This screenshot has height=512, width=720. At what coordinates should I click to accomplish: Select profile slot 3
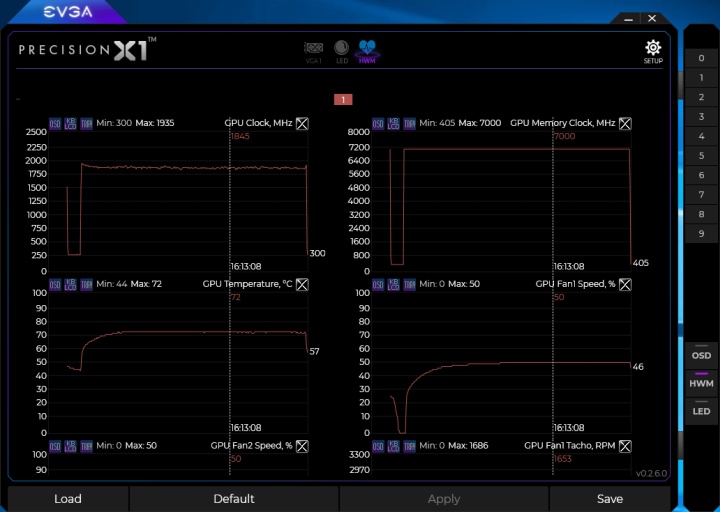point(701,117)
